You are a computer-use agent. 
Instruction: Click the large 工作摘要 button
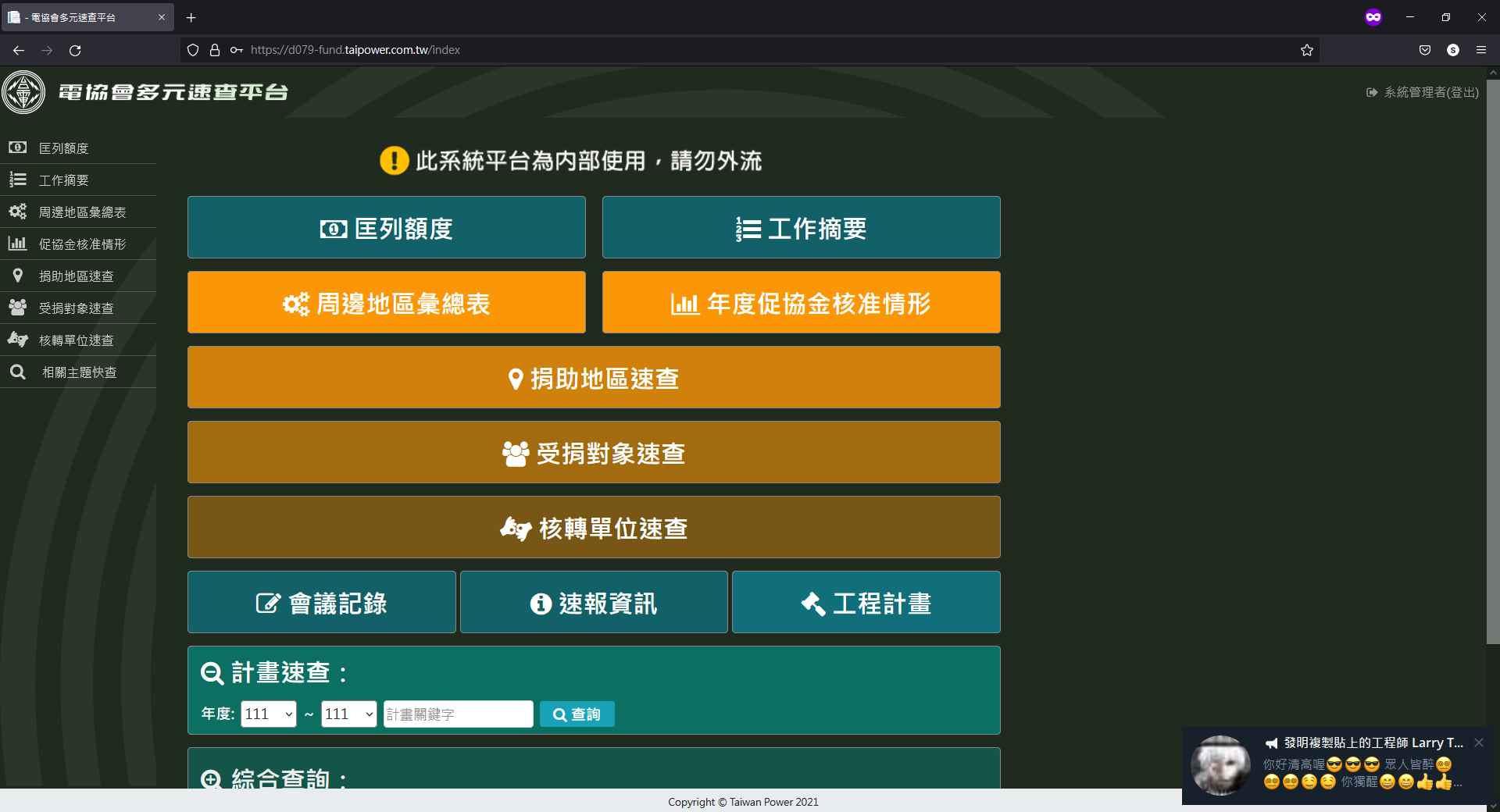click(802, 227)
